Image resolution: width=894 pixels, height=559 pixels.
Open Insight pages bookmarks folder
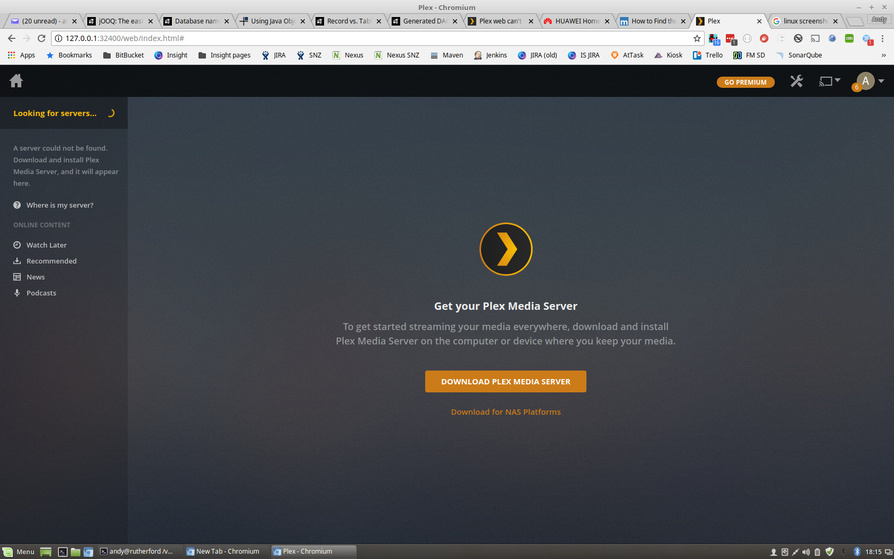[224, 55]
